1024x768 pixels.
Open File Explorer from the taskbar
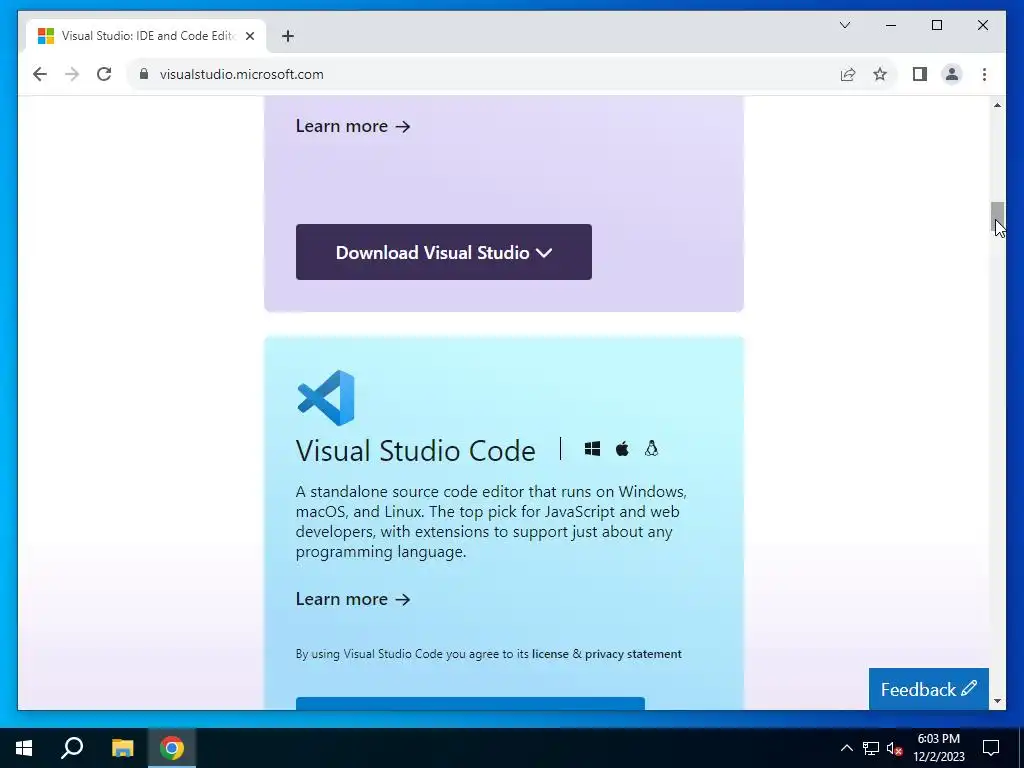tap(122, 748)
